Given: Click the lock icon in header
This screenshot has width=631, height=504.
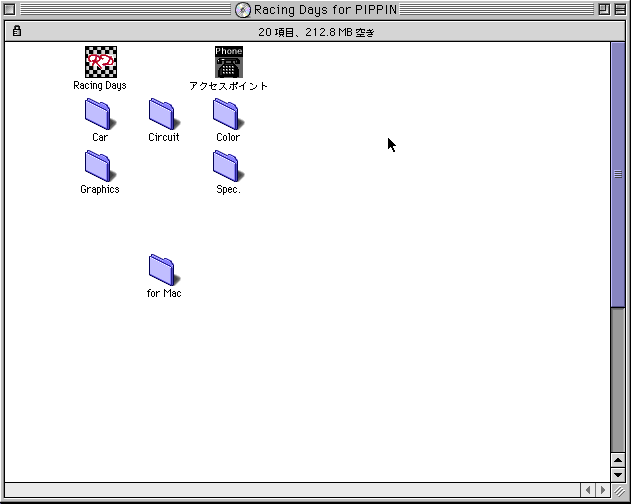Looking at the screenshot, I should click(x=16, y=31).
